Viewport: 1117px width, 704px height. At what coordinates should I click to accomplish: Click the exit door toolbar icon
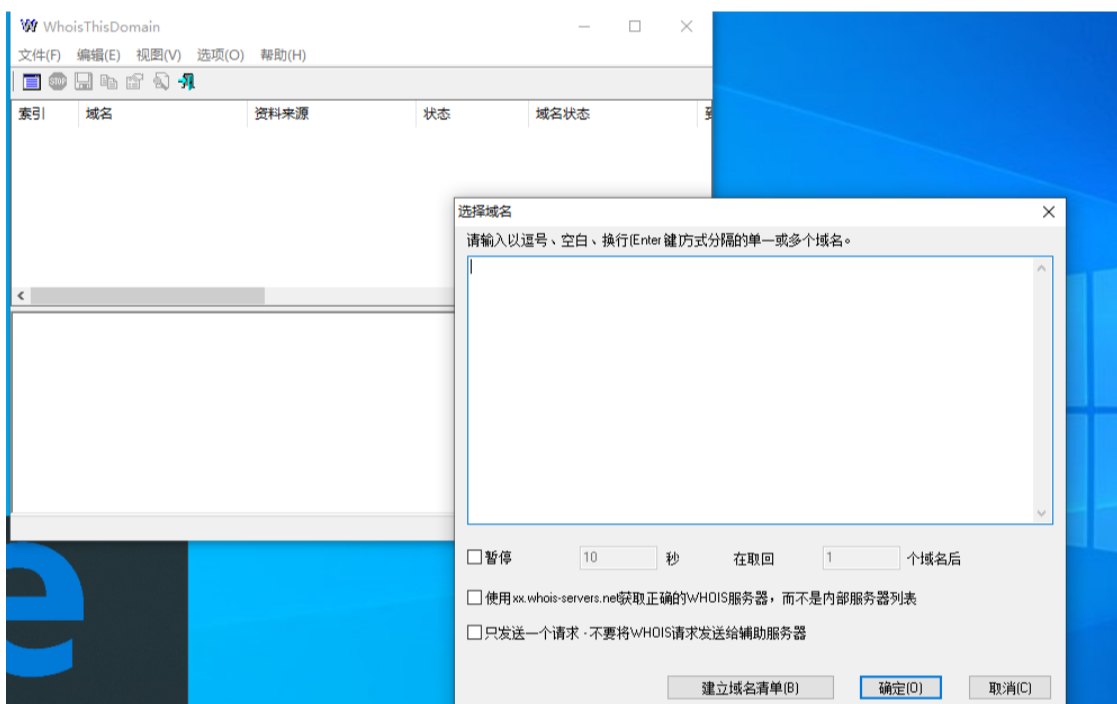(x=187, y=82)
